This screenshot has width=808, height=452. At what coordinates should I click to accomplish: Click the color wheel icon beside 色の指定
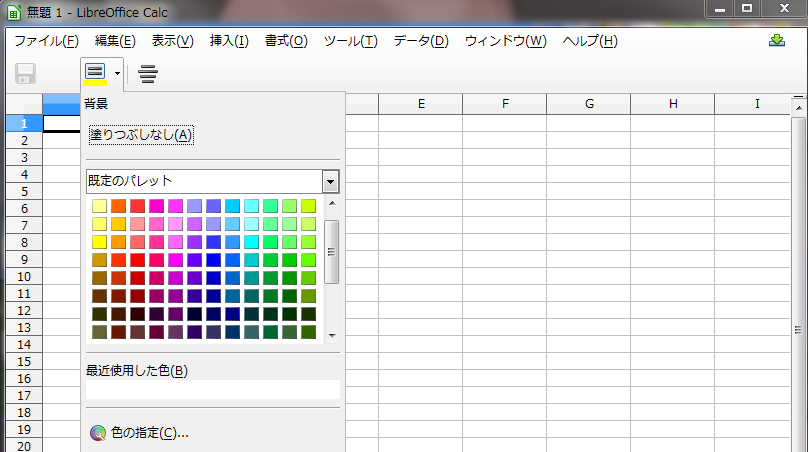tap(97, 433)
